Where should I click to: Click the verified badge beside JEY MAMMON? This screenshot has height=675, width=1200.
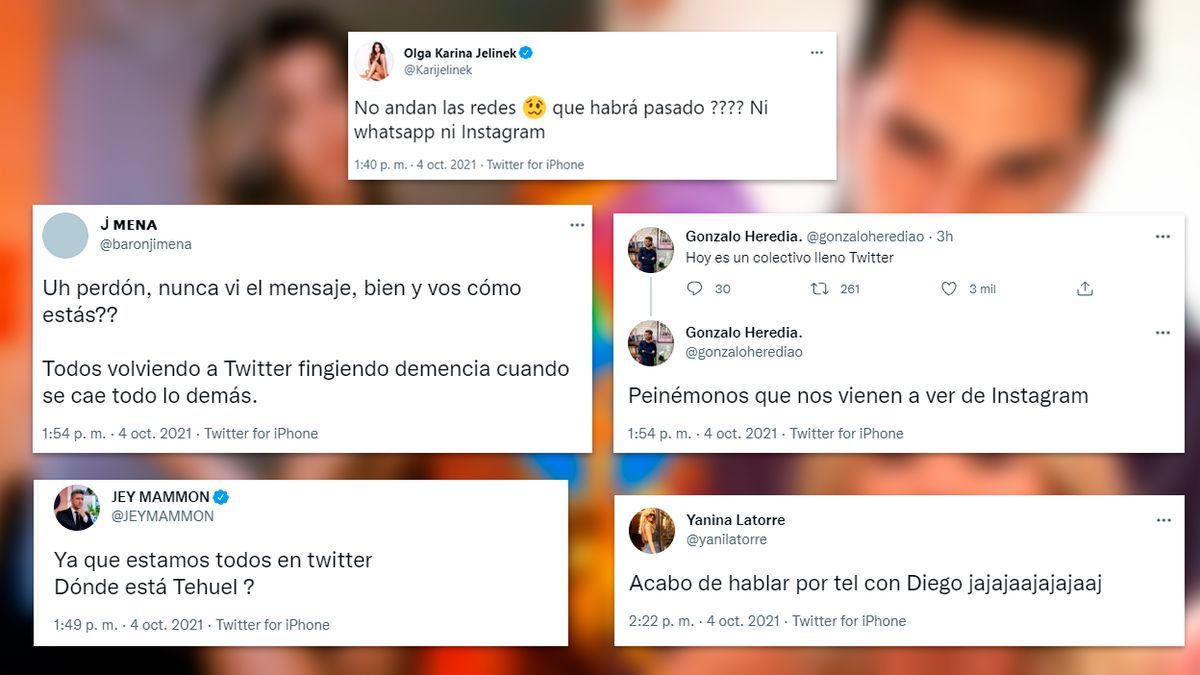click(x=223, y=497)
